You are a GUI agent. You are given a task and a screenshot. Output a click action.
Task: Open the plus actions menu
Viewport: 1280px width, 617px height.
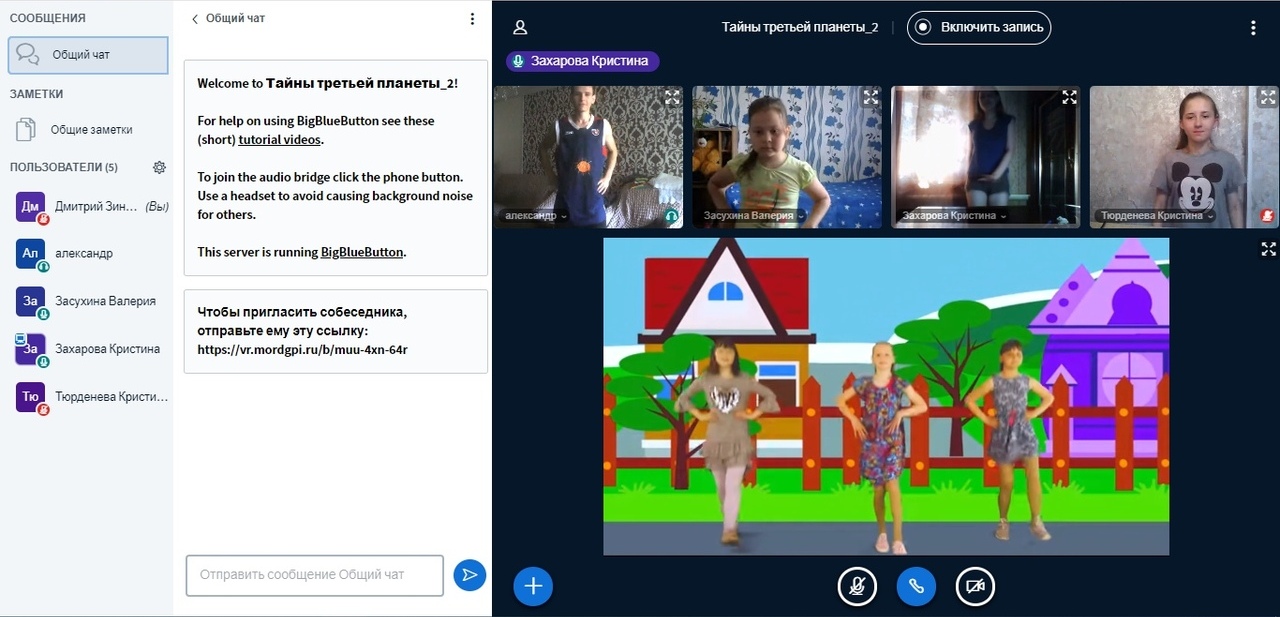tap(533, 586)
